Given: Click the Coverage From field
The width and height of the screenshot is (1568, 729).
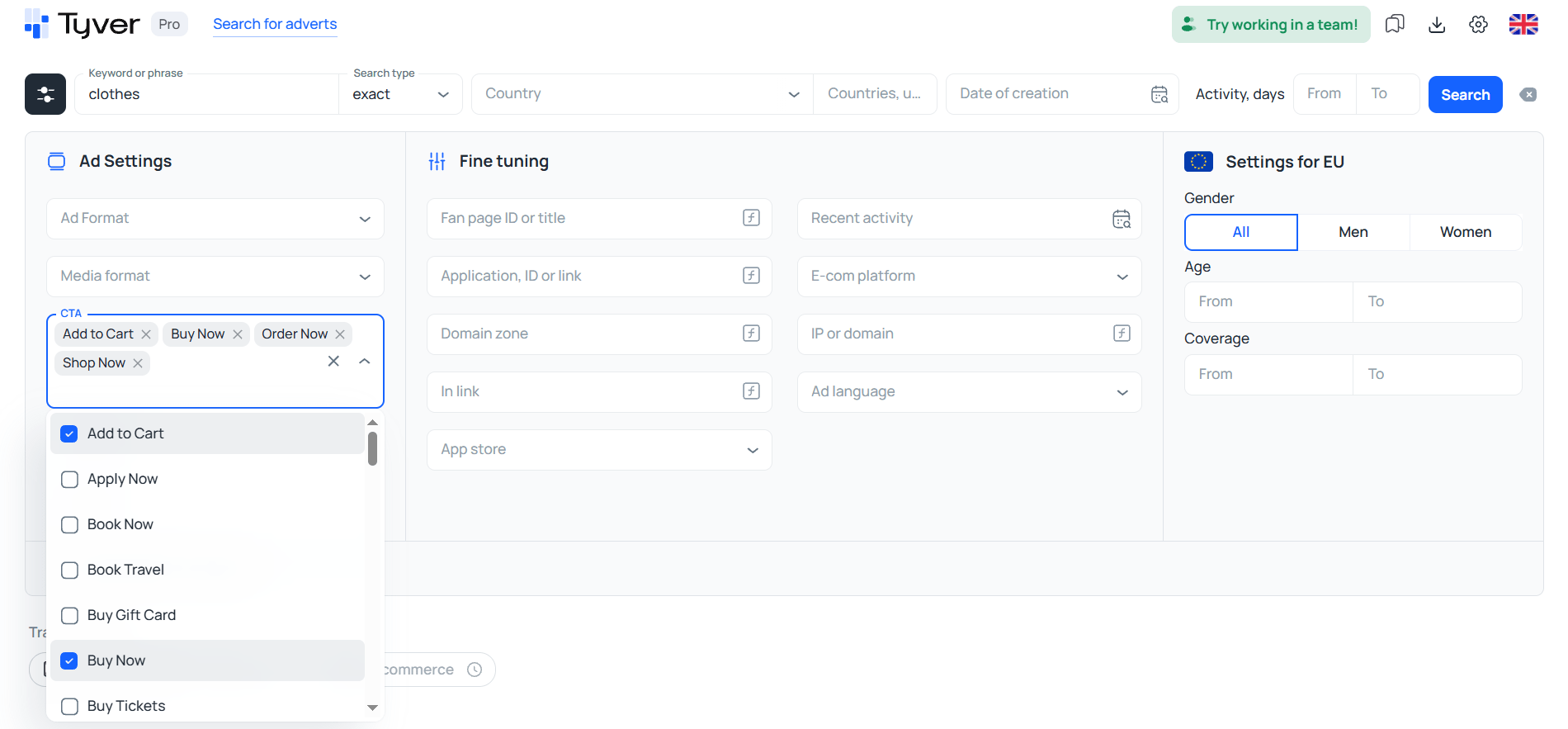Looking at the screenshot, I should (1269, 375).
